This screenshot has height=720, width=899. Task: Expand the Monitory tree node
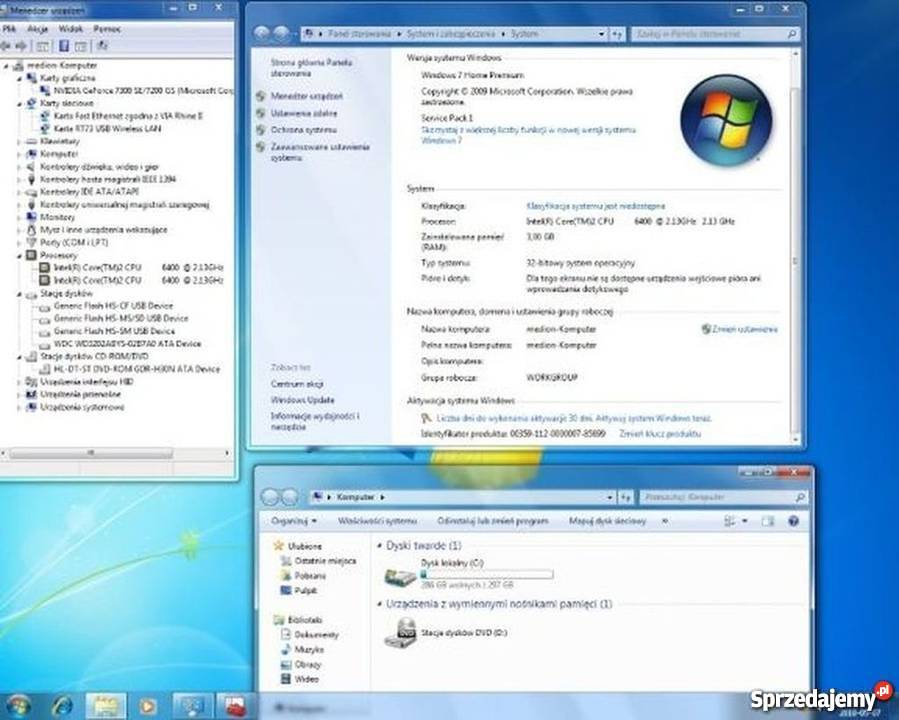click(19, 217)
